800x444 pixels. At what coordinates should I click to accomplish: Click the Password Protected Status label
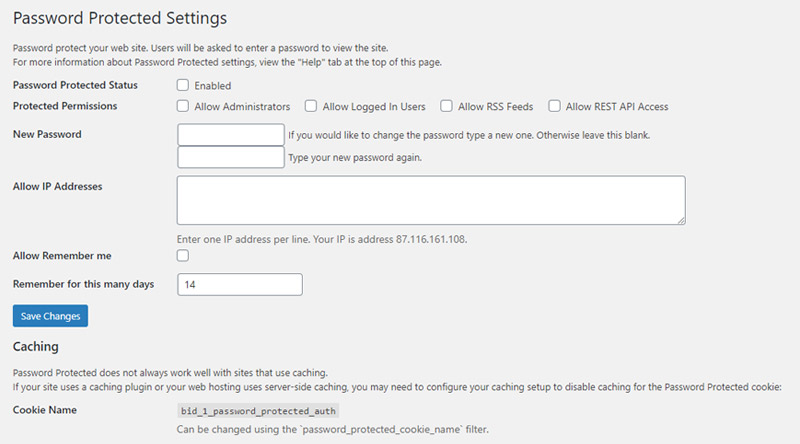75,85
